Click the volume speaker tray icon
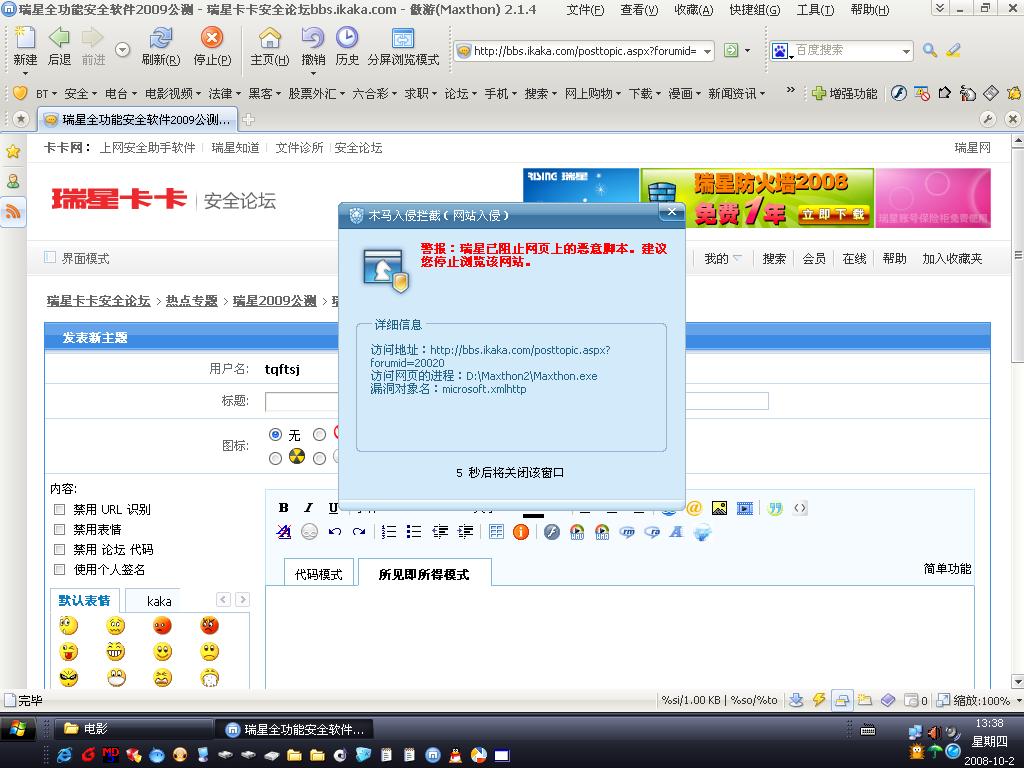 coord(935,732)
